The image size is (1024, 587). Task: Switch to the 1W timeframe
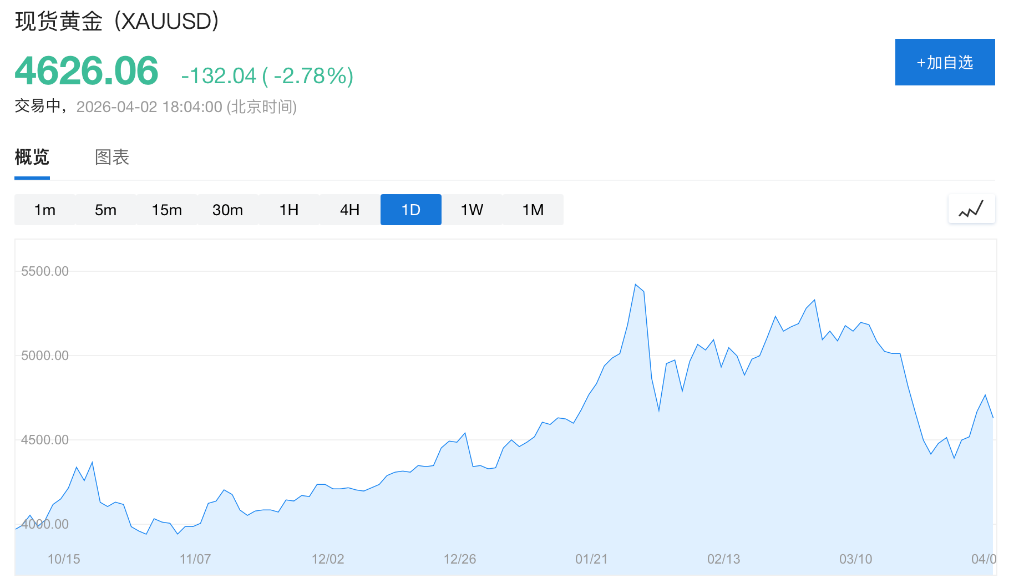(471, 210)
